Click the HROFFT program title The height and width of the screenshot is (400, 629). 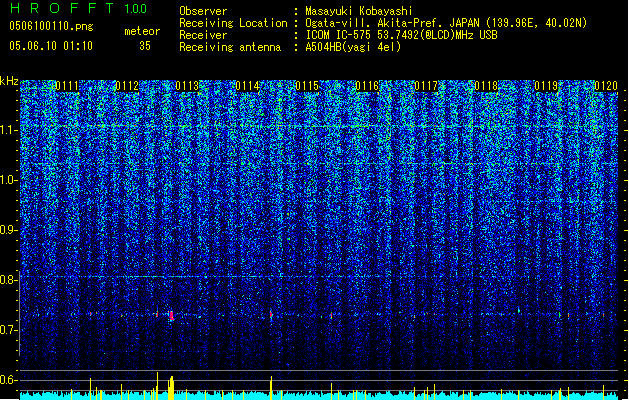coord(63,8)
